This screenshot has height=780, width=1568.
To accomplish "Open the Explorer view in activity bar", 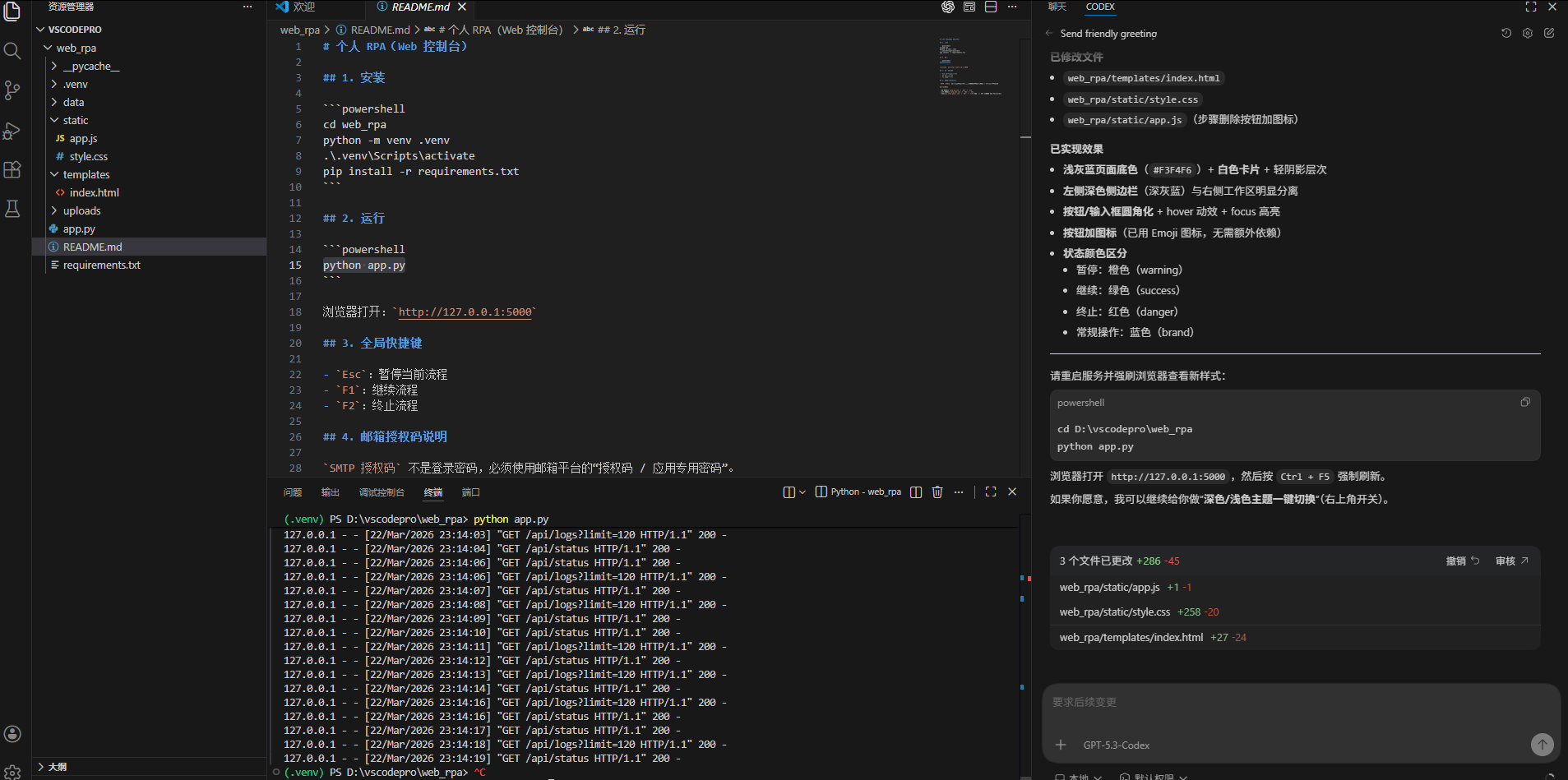I will 12,11.
